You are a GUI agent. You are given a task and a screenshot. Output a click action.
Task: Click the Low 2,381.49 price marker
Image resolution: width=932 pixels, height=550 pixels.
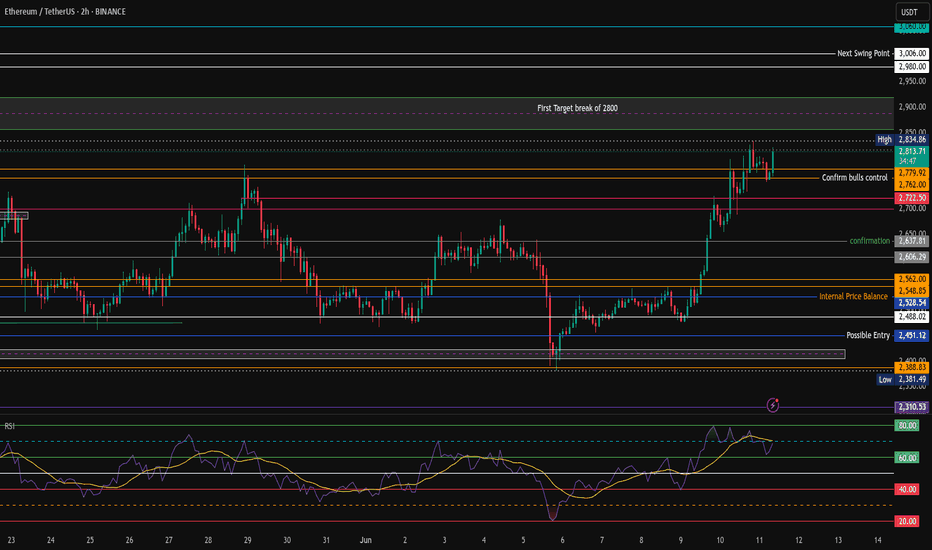[902, 379]
